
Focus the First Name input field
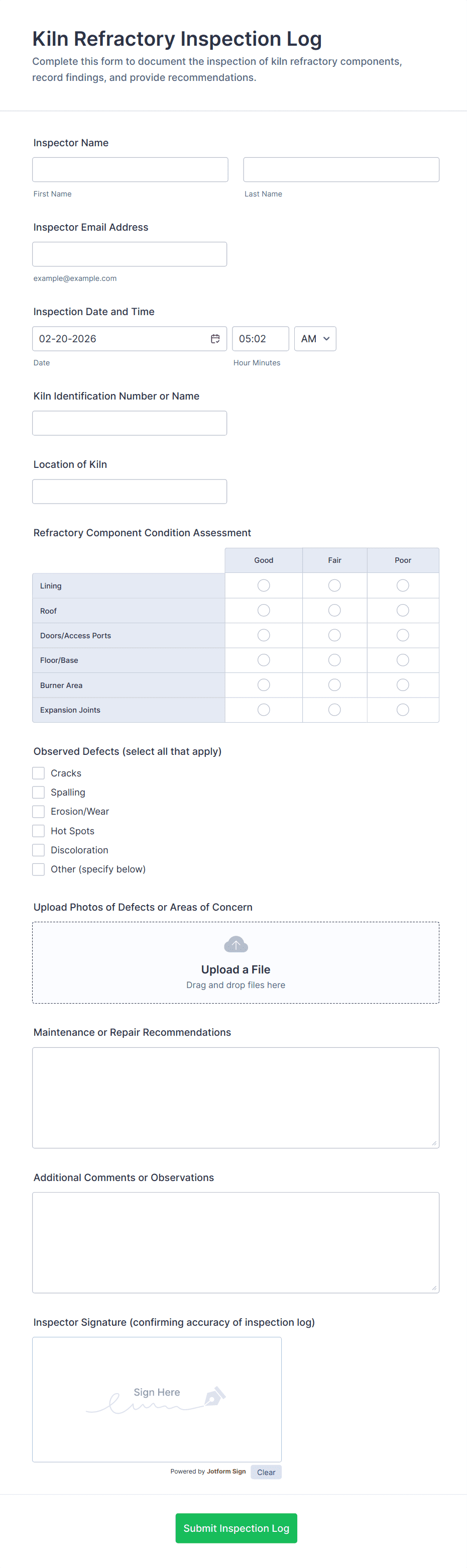(x=130, y=170)
